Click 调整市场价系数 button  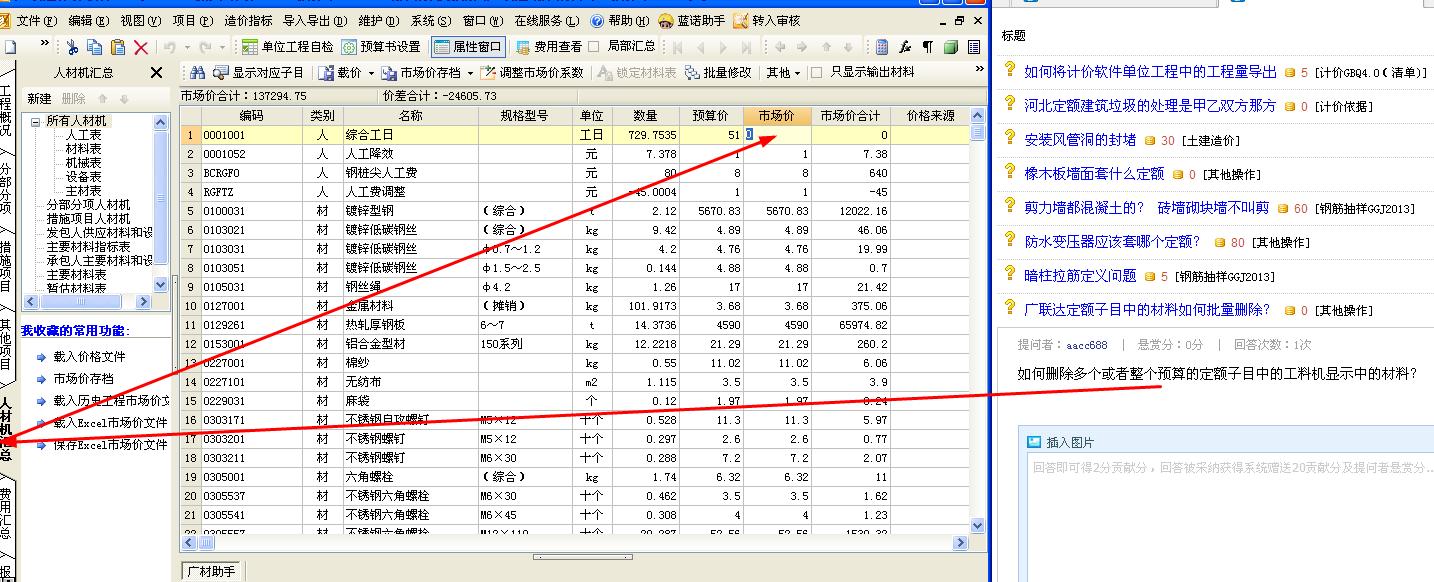click(x=532, y=72)
